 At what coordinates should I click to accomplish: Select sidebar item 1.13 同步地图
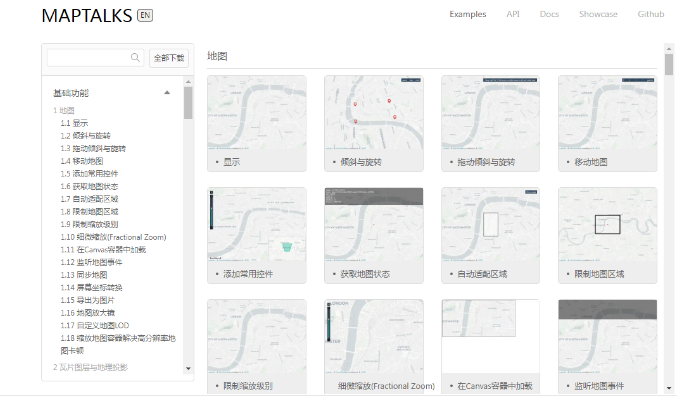point(84,275)
